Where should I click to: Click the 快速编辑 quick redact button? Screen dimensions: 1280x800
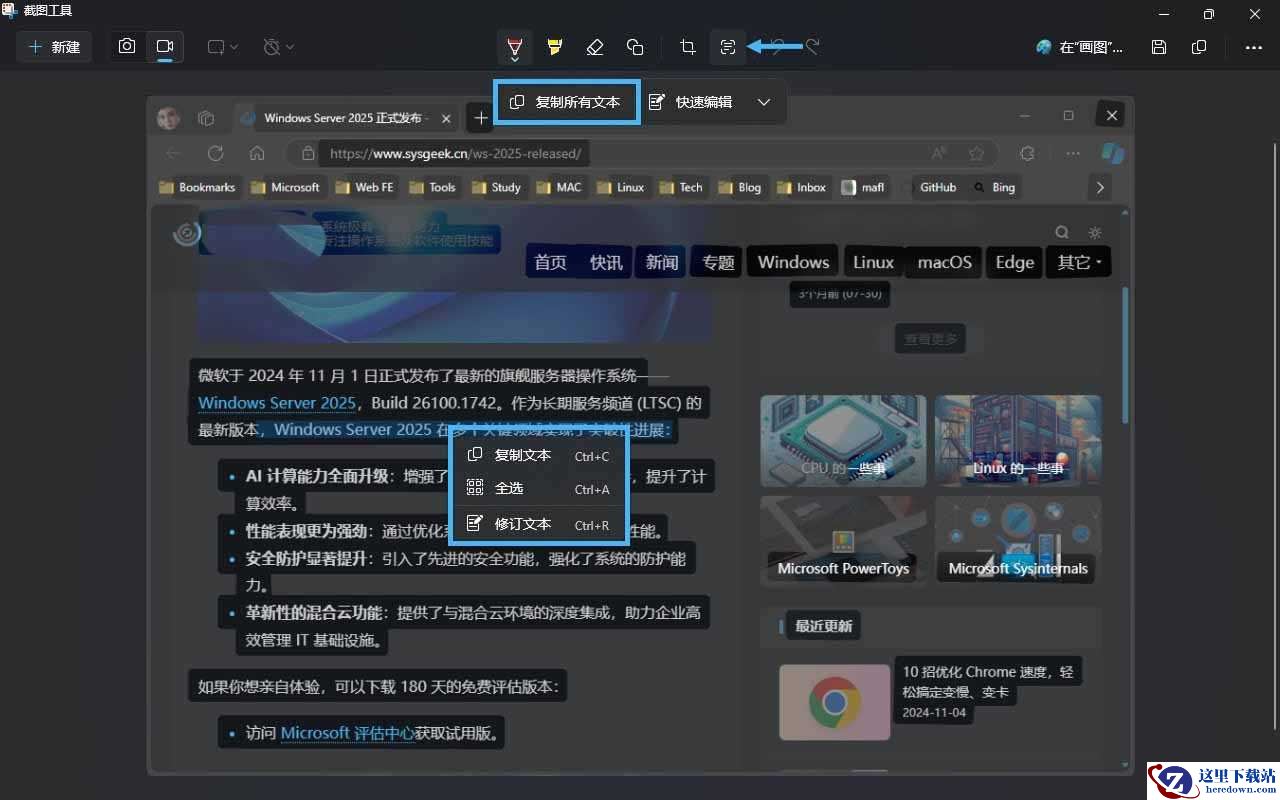pyautogui.click(x=690, y=102)
